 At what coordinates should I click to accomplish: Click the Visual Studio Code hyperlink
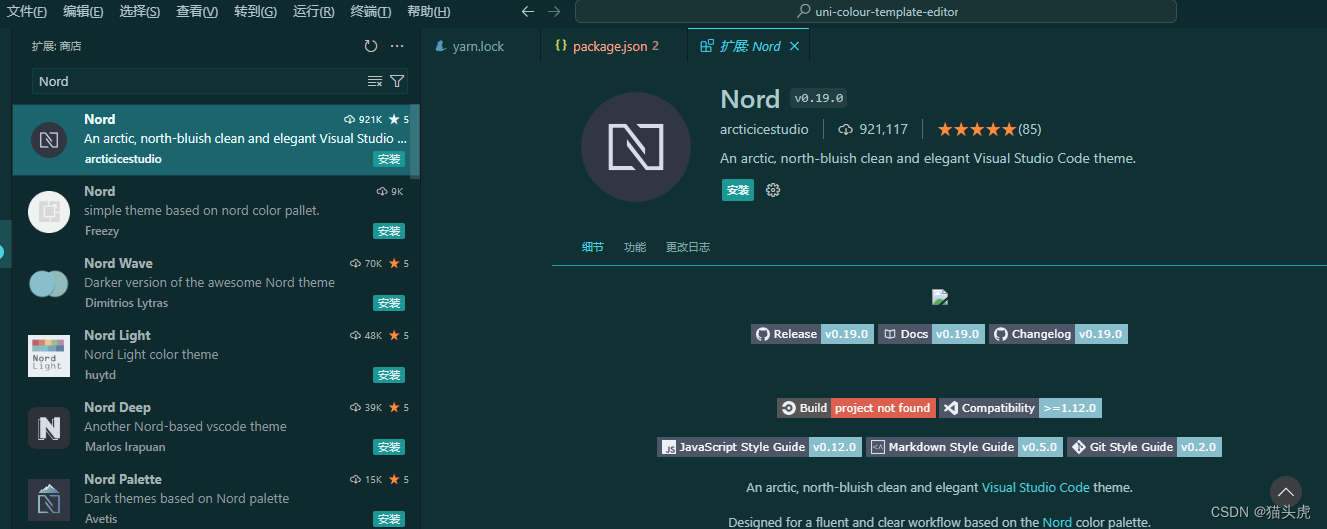click(1035, 487)
